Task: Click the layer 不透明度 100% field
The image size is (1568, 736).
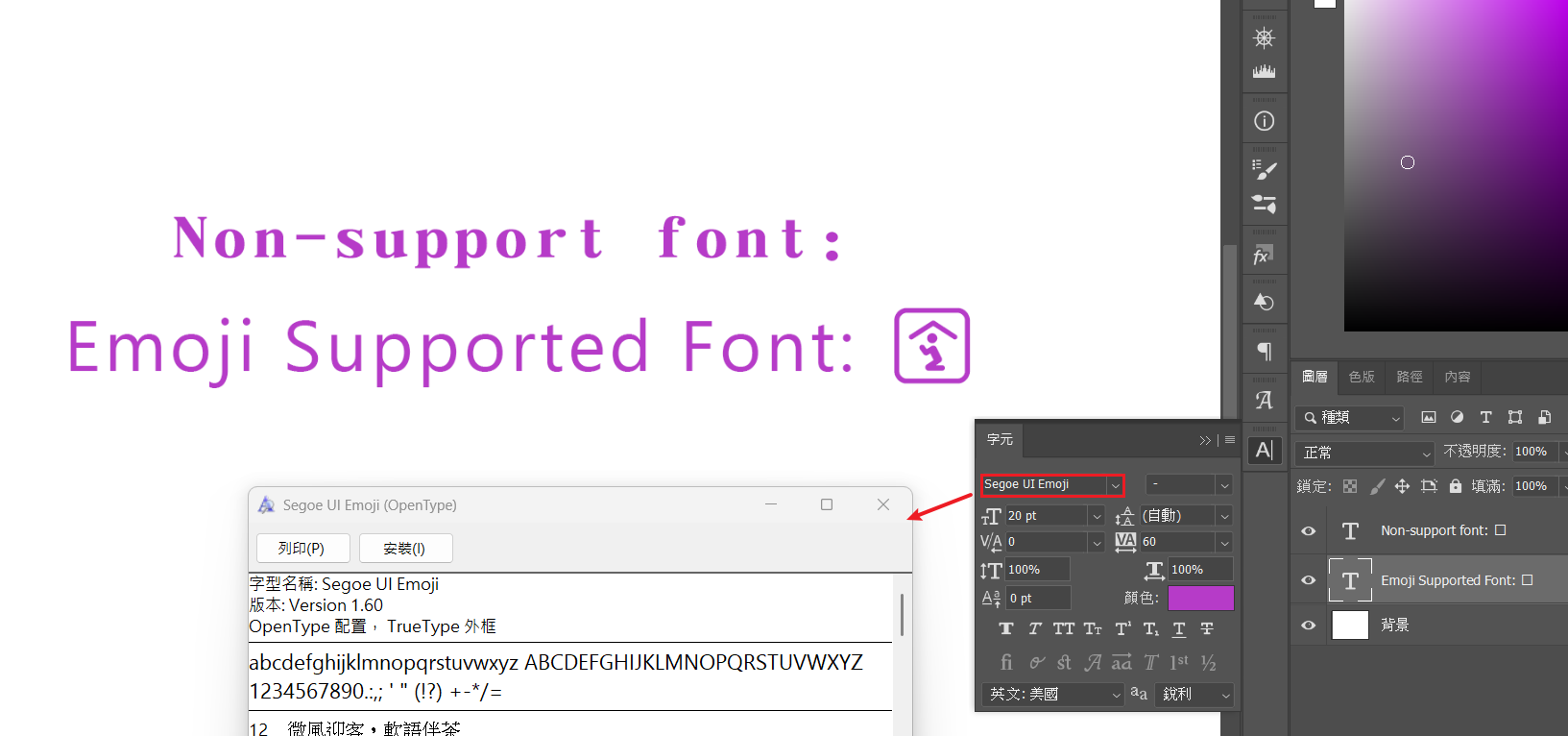Action: coord(1536,452)
